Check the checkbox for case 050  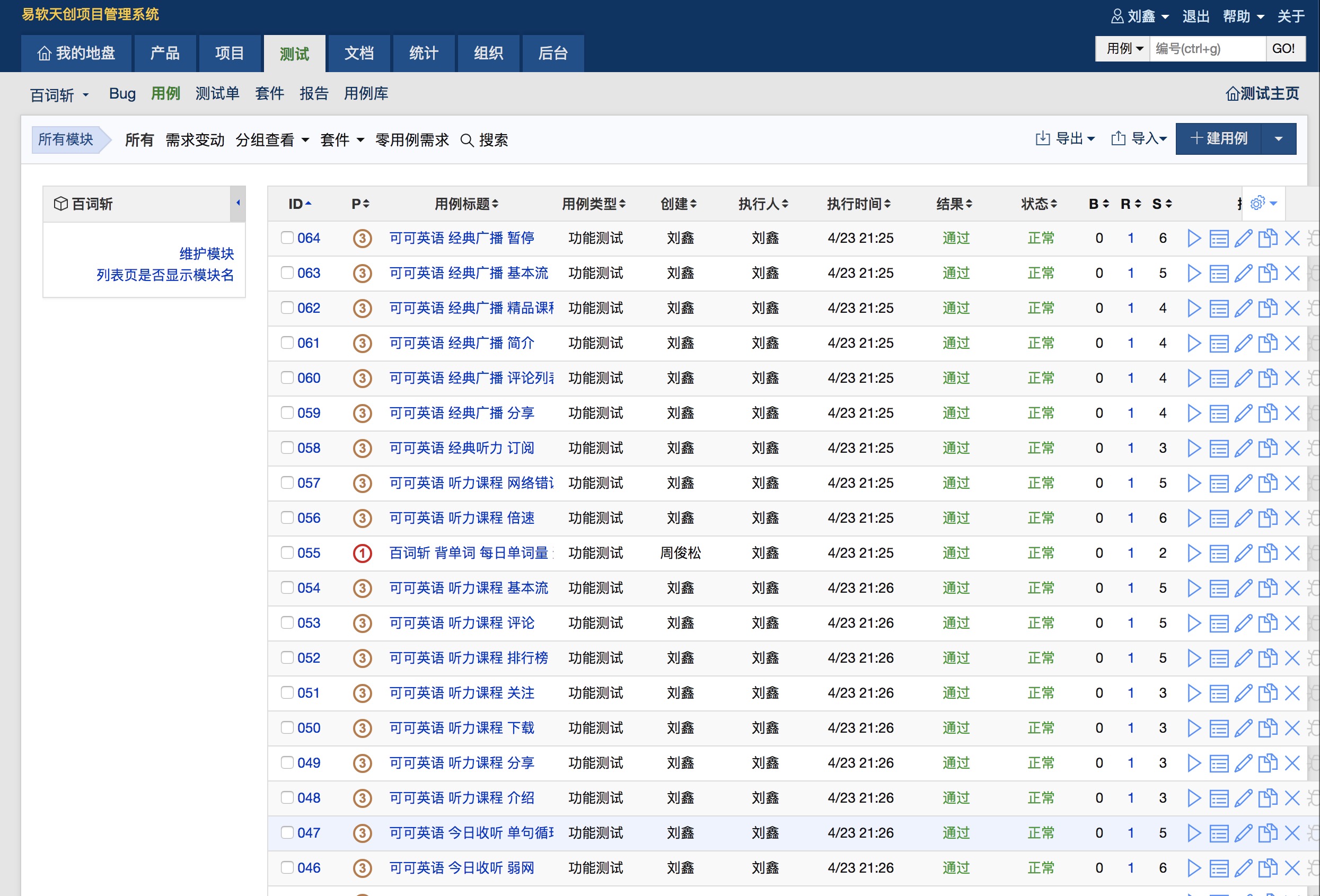click(x=287, y=727)
